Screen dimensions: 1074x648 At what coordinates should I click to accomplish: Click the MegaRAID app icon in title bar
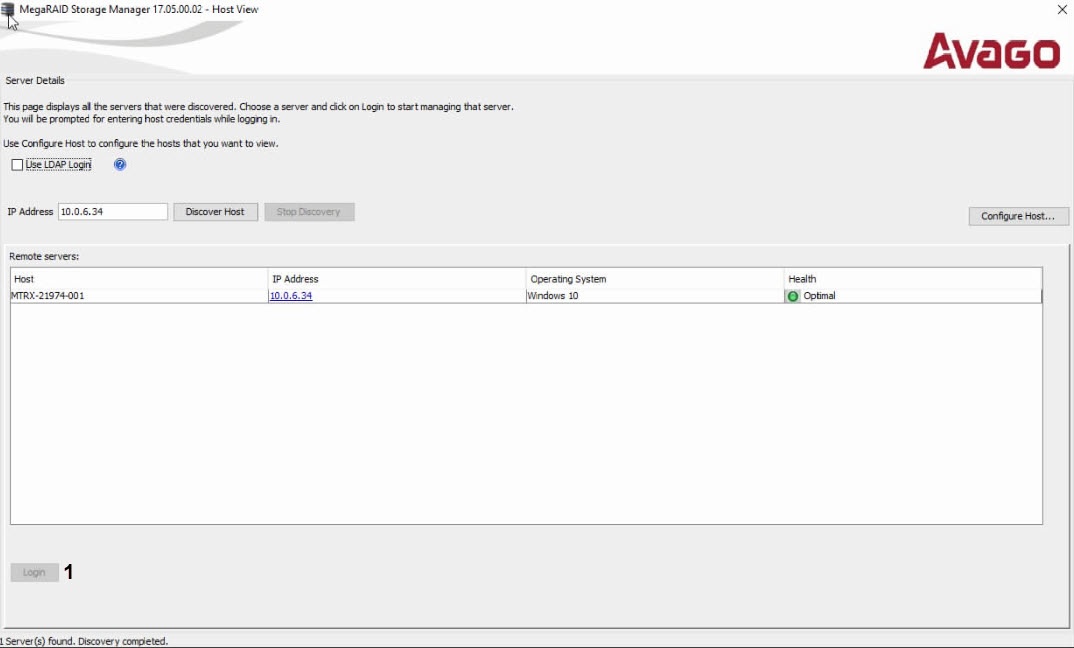(9, 10)
